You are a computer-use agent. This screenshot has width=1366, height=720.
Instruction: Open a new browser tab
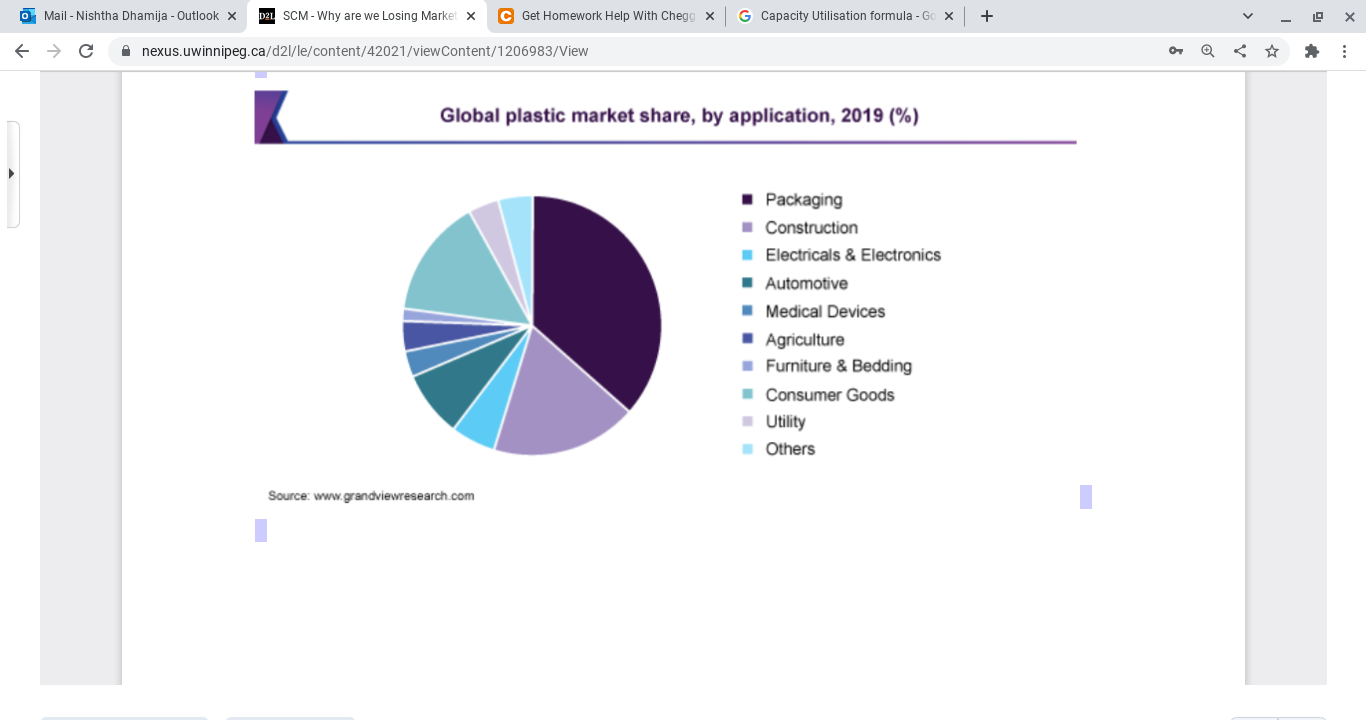[987, 16]
